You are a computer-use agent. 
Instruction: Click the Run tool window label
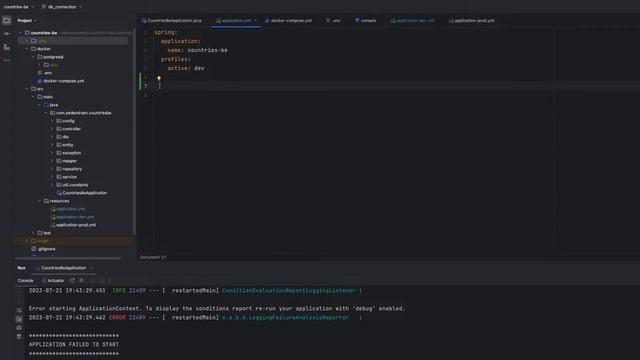(22, 268)
